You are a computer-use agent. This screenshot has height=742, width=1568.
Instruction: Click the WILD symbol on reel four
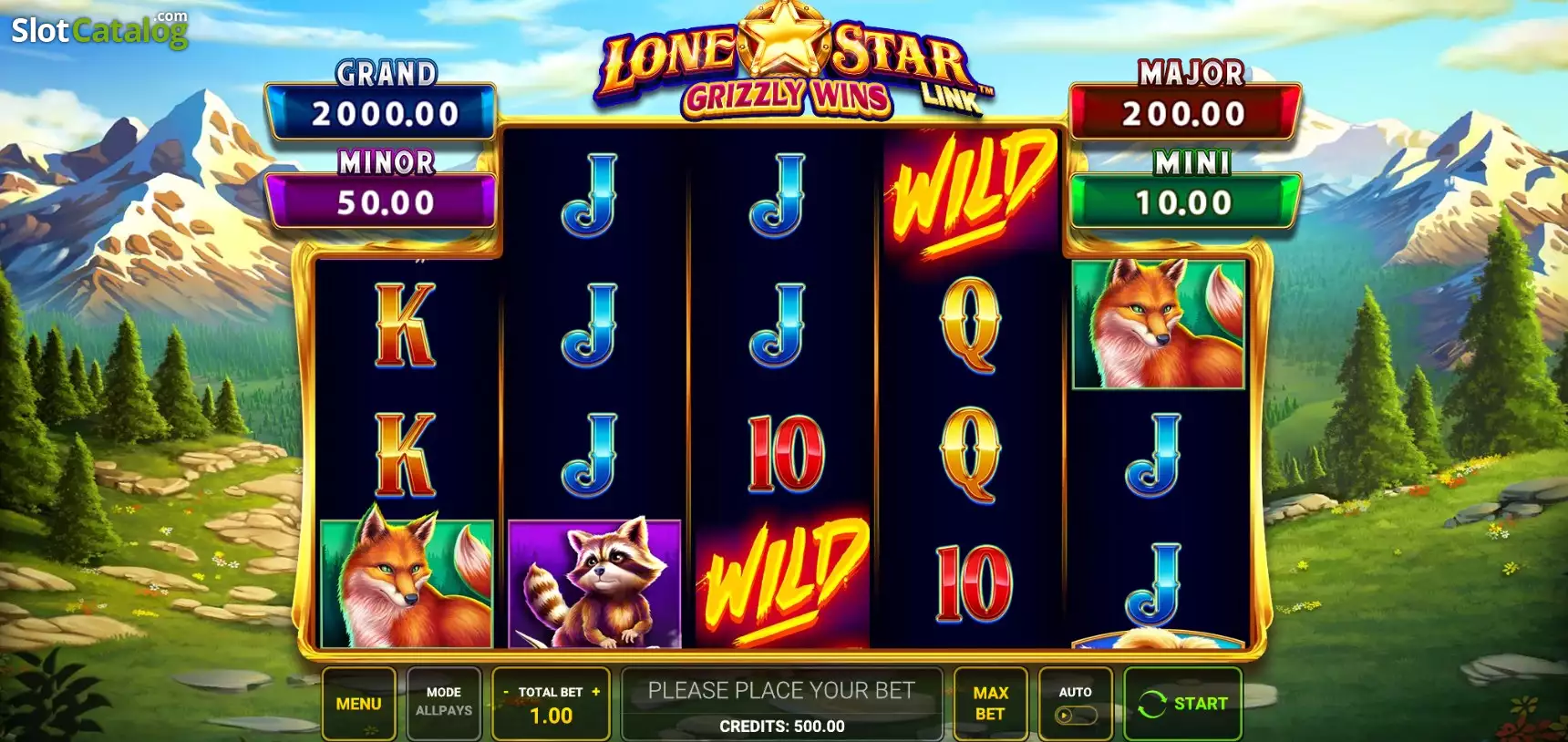pyautogui.click(x=971, y=193)
